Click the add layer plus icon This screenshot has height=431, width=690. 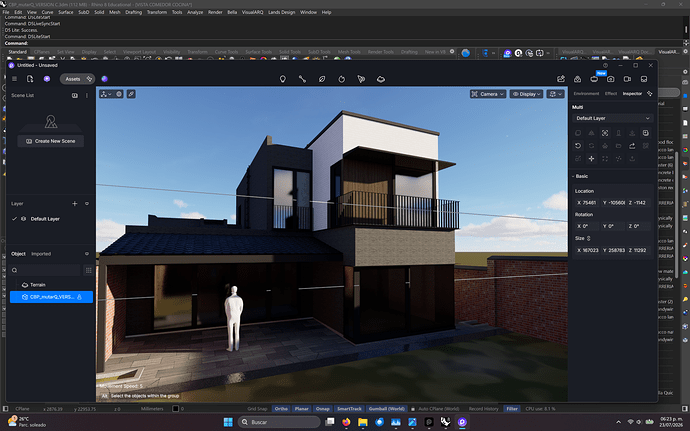click(74, 203)
